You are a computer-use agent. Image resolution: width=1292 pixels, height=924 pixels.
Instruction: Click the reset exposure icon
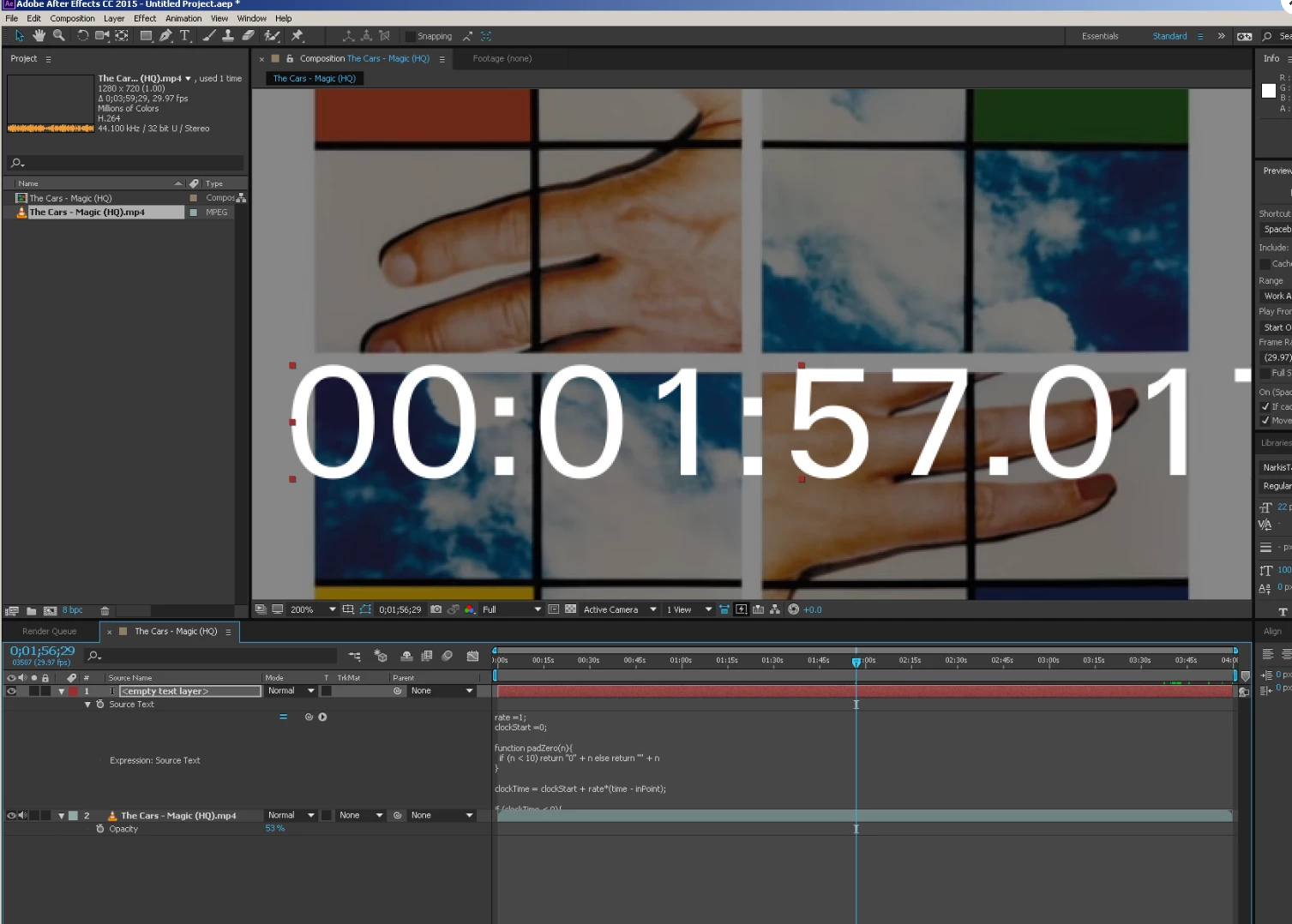pyautogui.click(x=794, y=609)
